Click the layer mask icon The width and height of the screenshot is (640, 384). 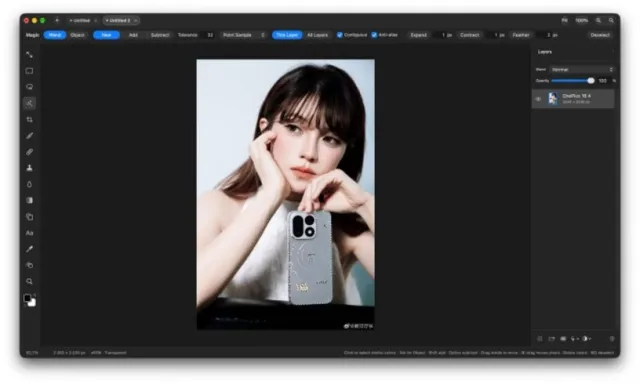(563, 339)
